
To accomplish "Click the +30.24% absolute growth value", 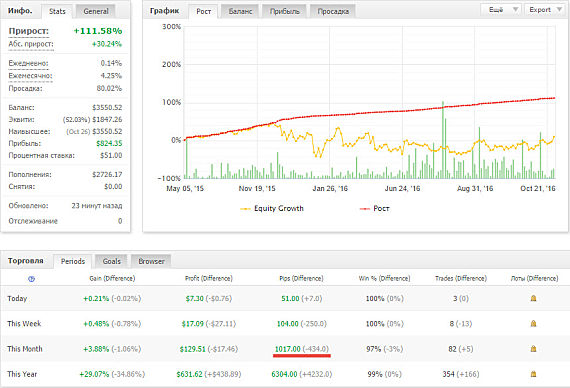I will pos(107,44).
